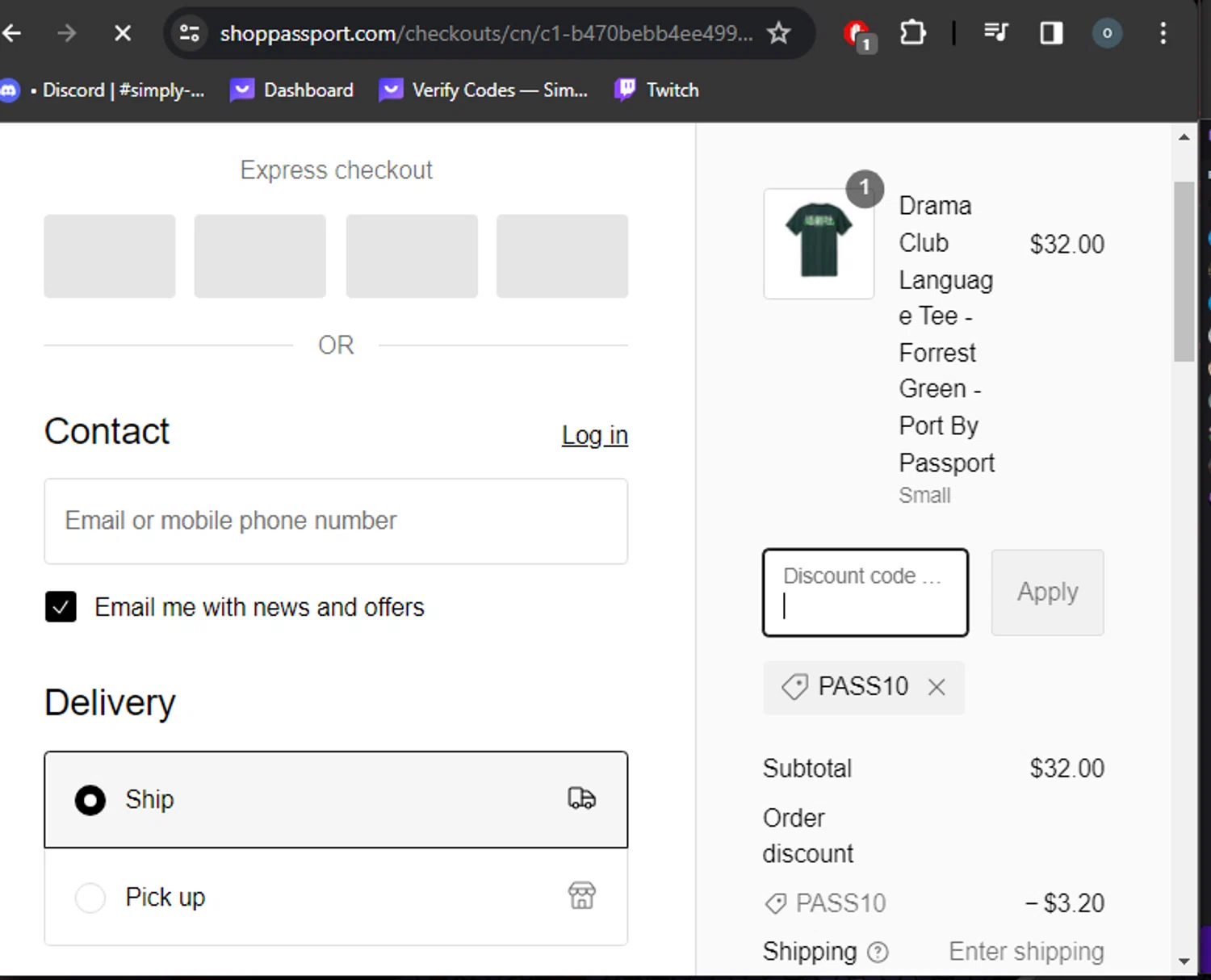Open the Twitch bookmark
Image resolution: width=1211 pixels, height=980 pixels.
coord(657,90)
